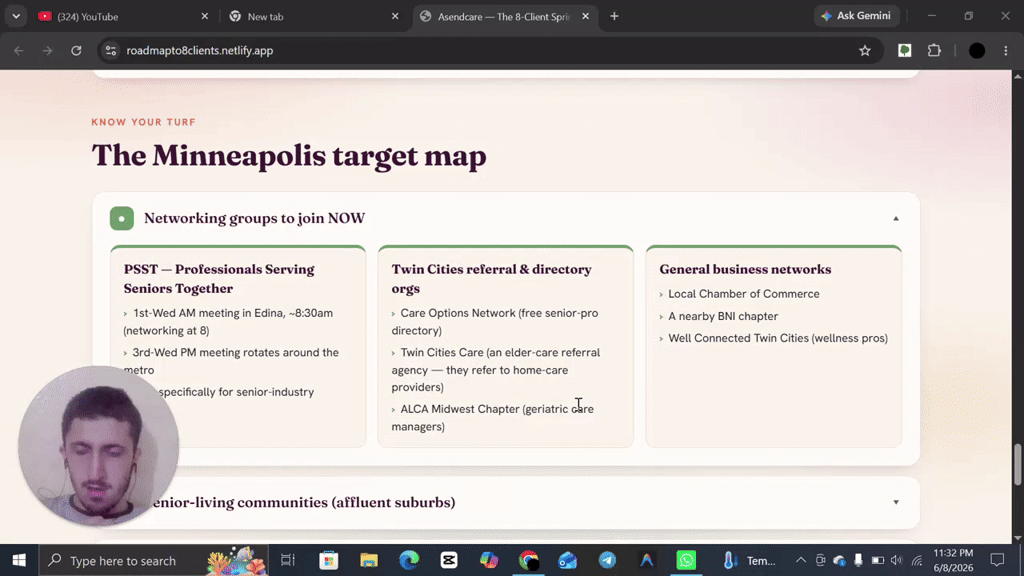Click the green Networking groups section icon
This screenshot has width=1024, height=576.
click(121, 219)
